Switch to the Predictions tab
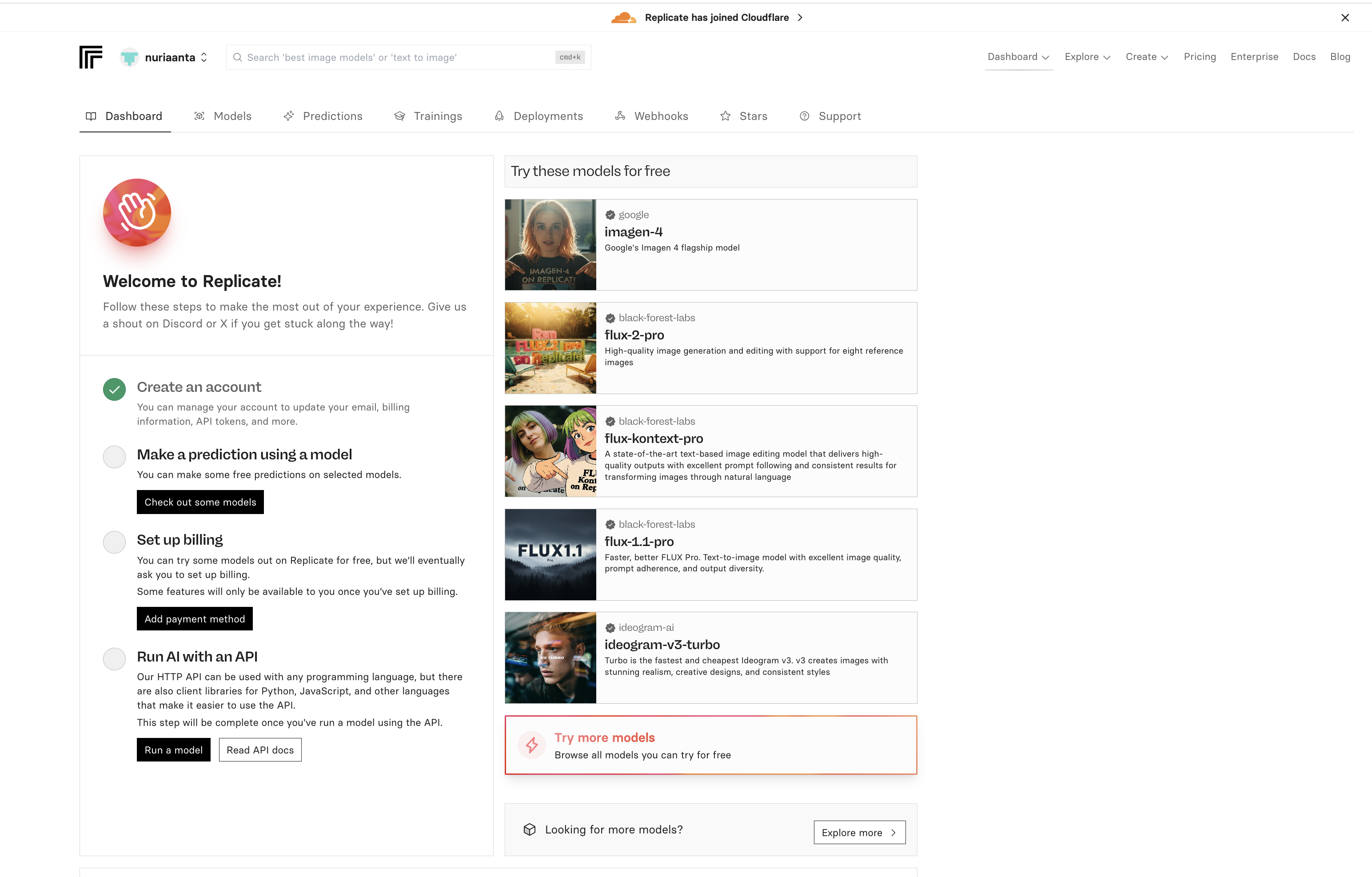This screenshot has width=1372, height=877. pyautogui.click(x=323, y=116)
